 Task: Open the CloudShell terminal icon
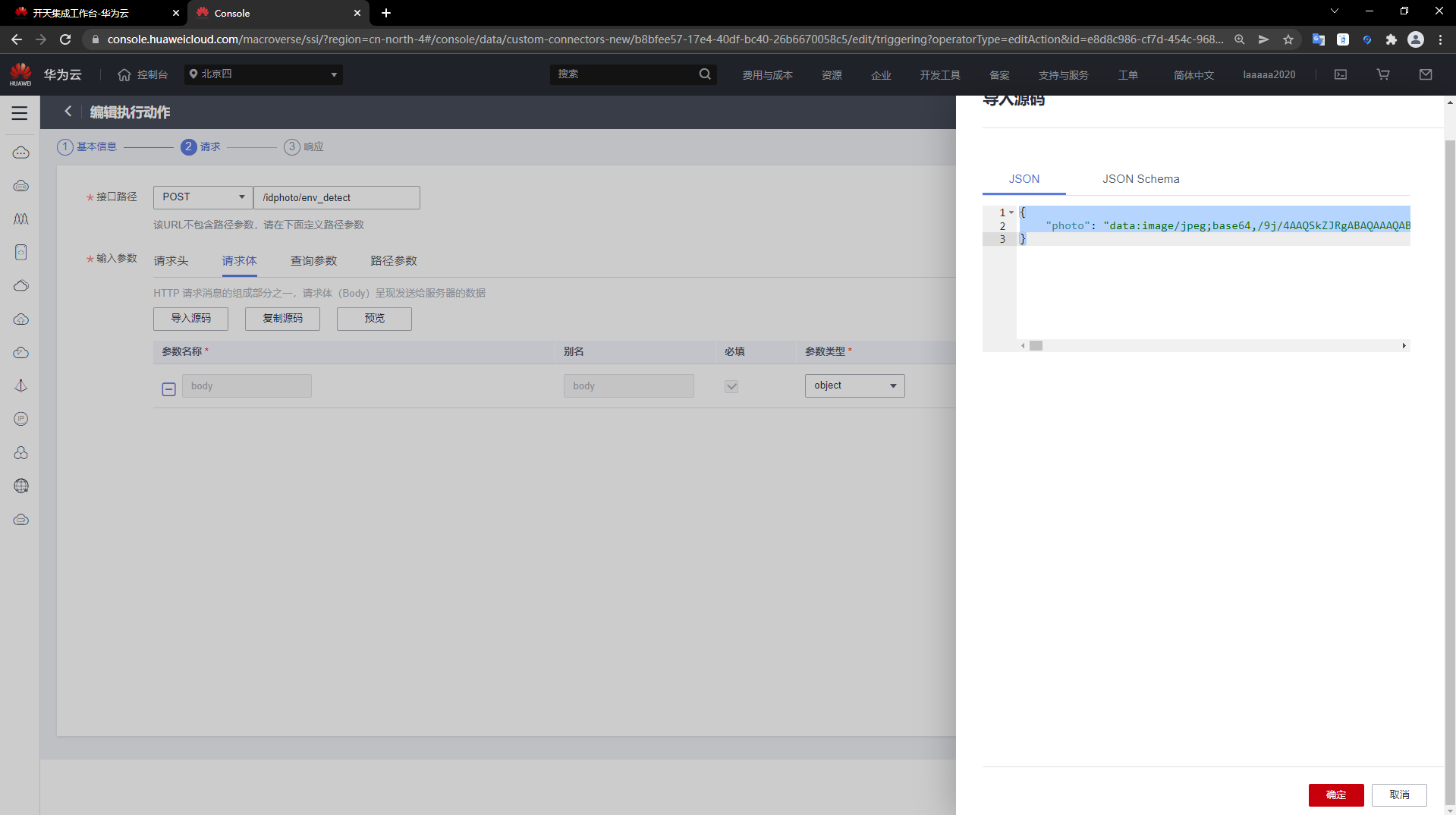[1341, 74]
